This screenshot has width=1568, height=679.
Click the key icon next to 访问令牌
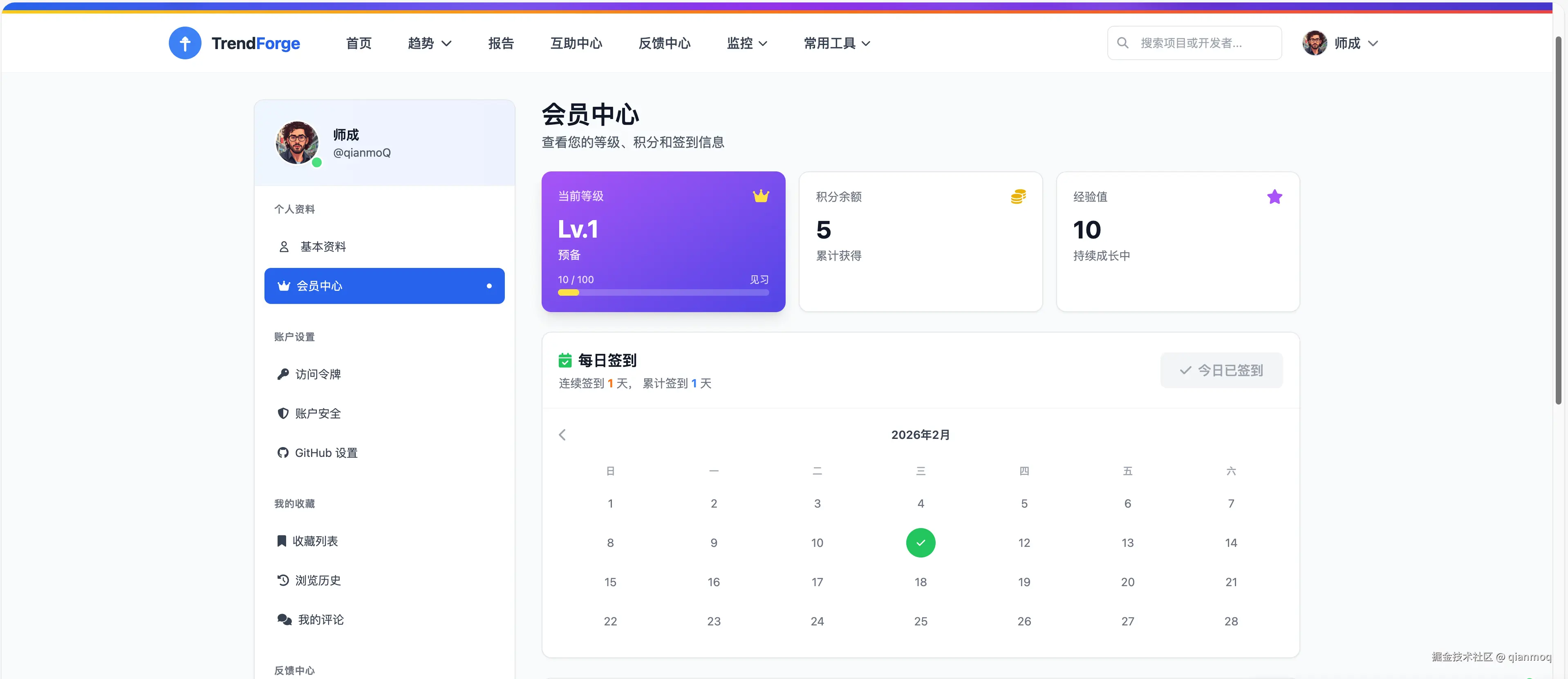pos(283,374)
